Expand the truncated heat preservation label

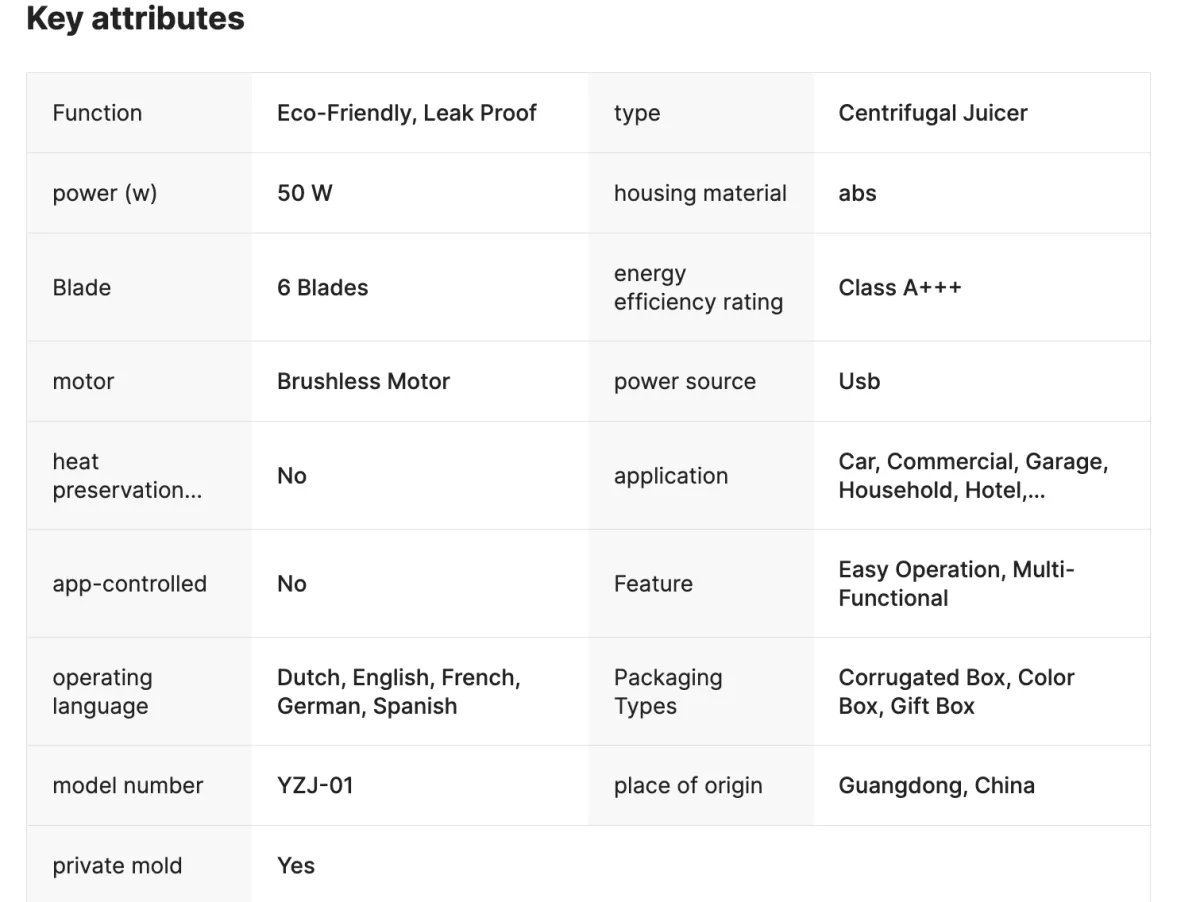pyautogui.click(x=127, y=475)
